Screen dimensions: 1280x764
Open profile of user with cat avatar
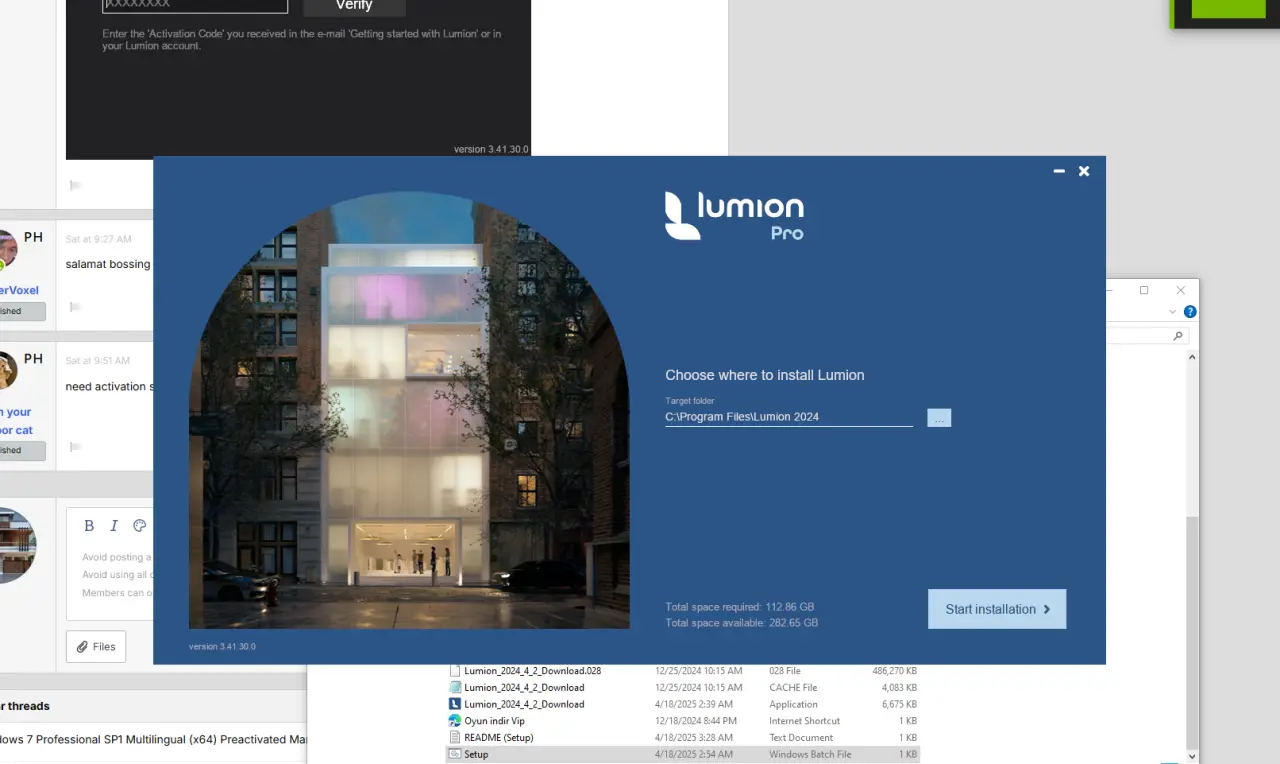pyautogui.click(x=8, y=370)
